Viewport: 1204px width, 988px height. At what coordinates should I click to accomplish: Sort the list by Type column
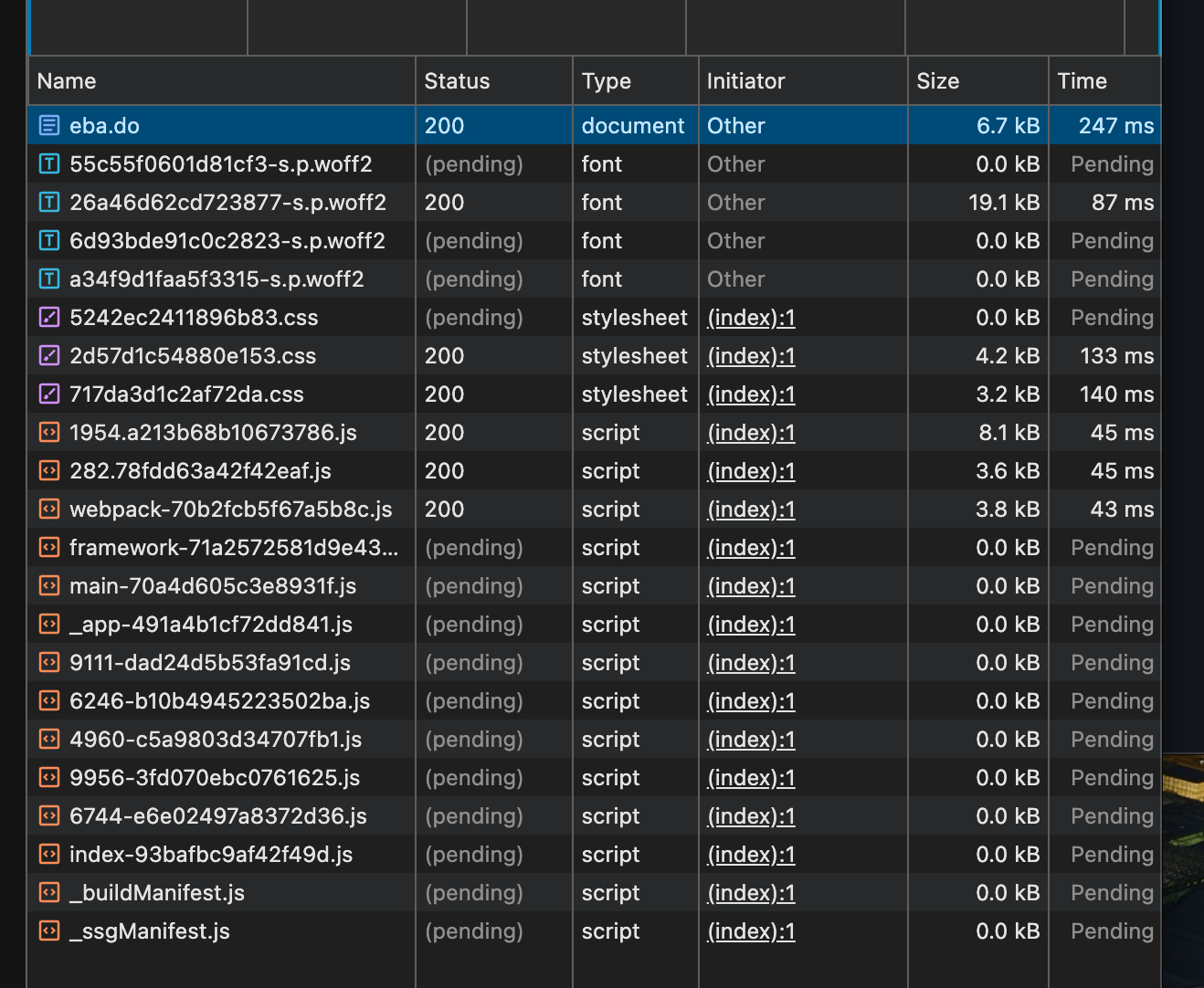click(x=607, y=81)
